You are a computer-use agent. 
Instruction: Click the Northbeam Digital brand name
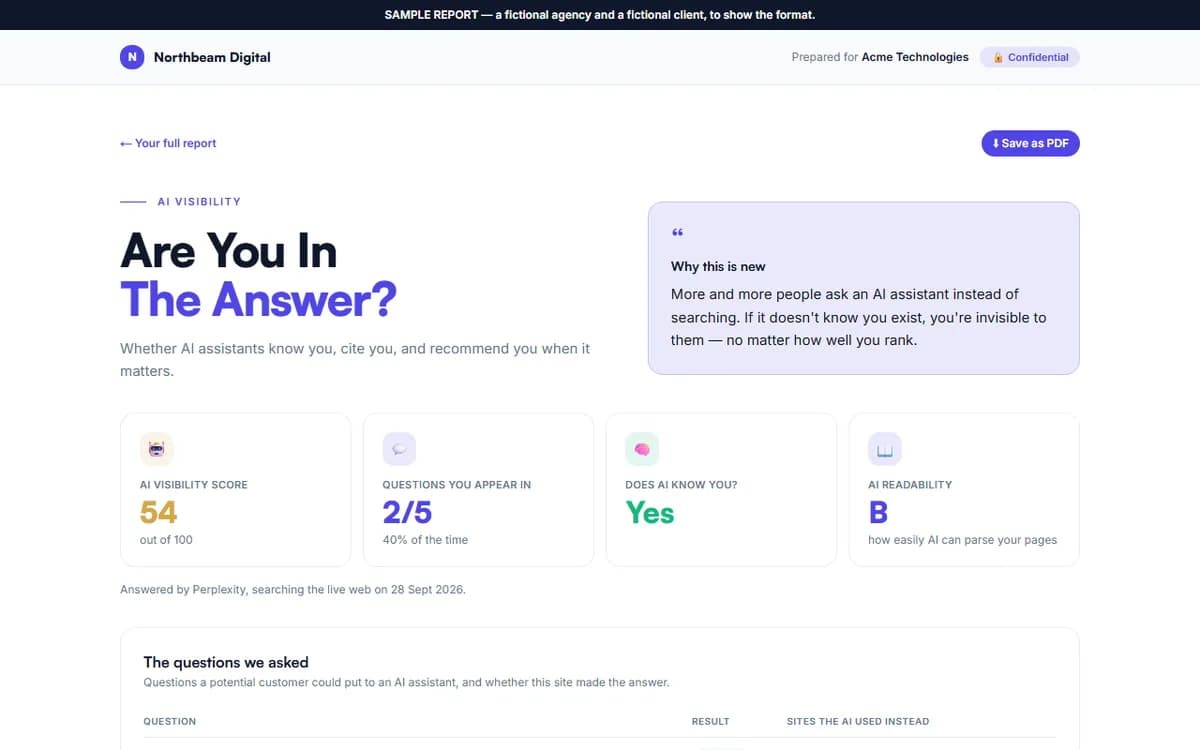point(212,57)
